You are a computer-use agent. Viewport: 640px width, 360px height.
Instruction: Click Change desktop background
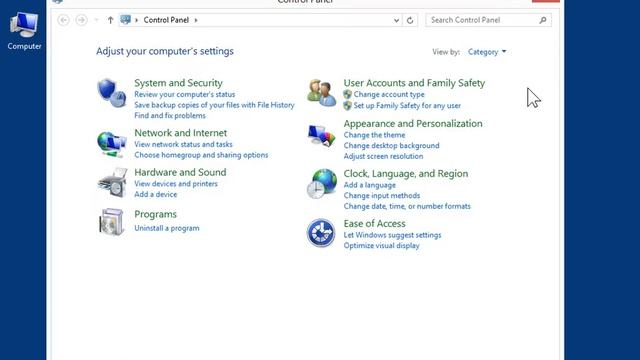pos(391,146)
